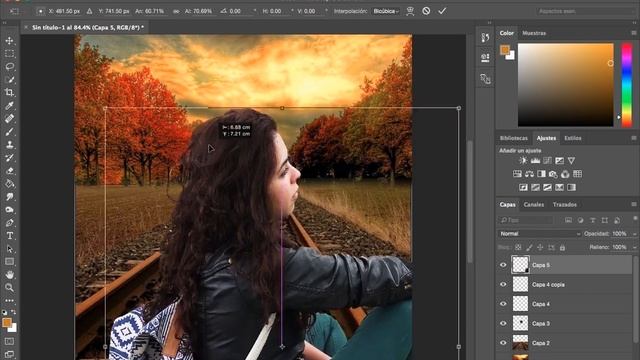Screen dimensions: 640x360
Task: Select the Path Selection tool
Action: (x=9, y=249)
